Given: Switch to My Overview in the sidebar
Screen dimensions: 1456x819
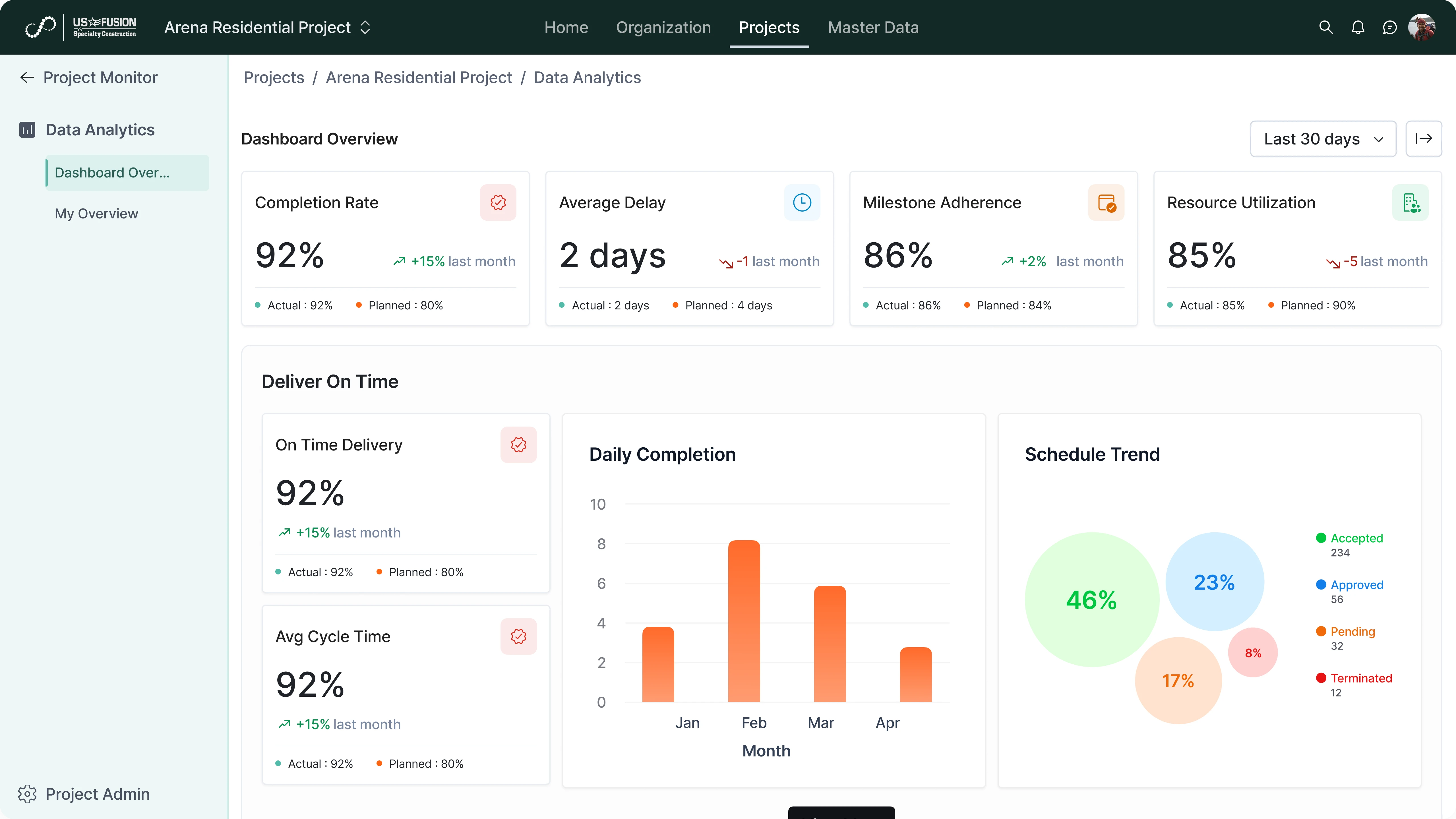Looking at the screenshot, I should (x=96, y=213).
